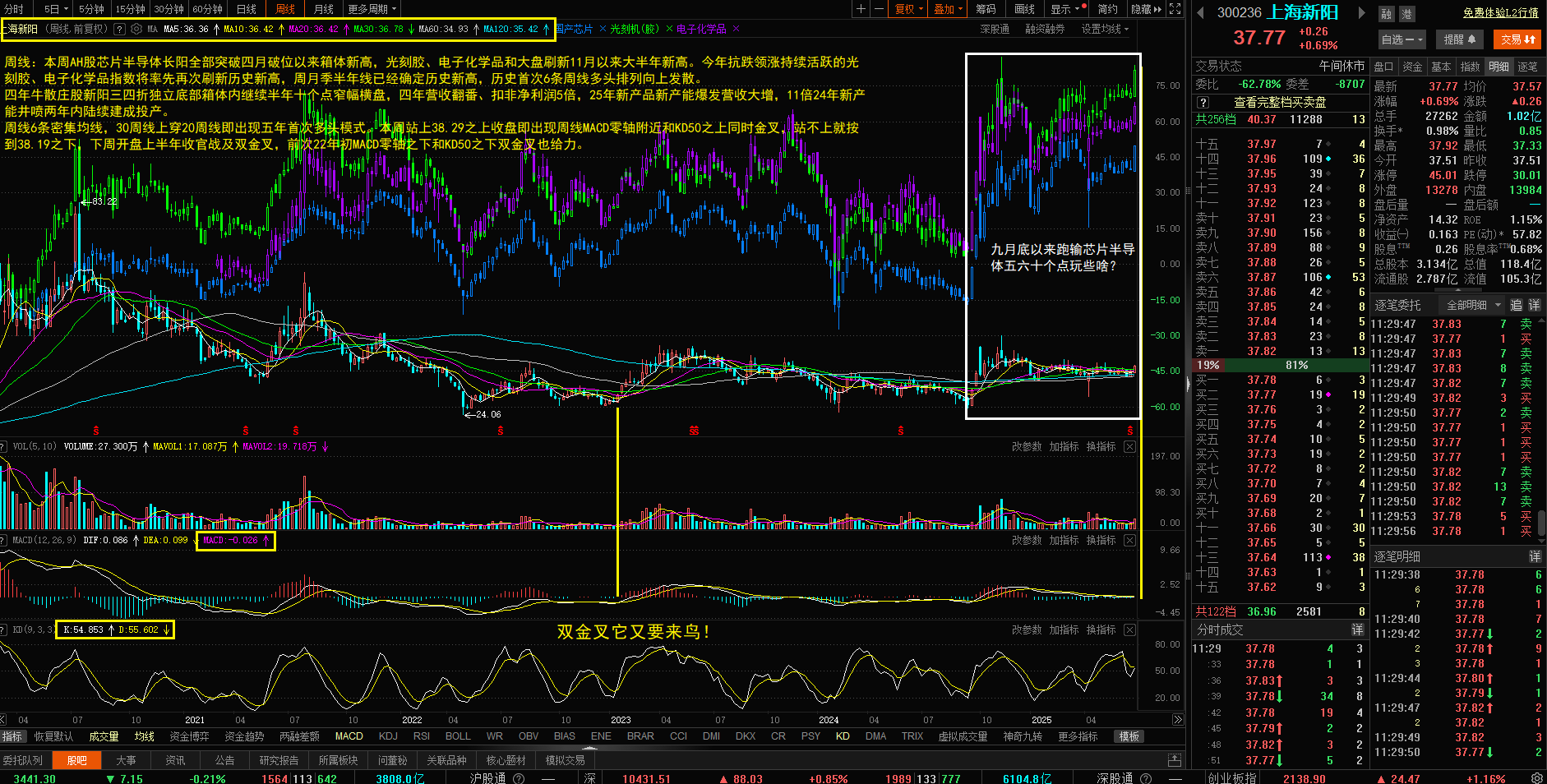Click the 追 follow button in 逐笔委托
The width and height of the screenshot is (1547, 784).
click(1516, 305)
